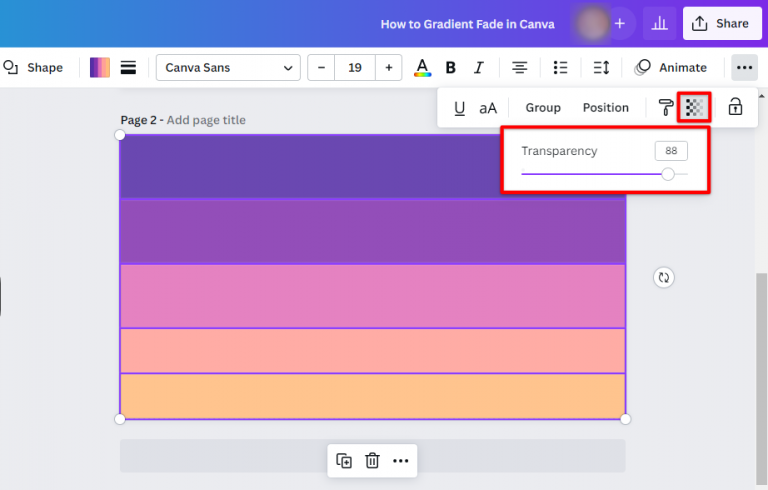Open the transparency checkerboard icon
This screenshot has height=490, width=768.
pyautogui.click(x=694, y=108)
